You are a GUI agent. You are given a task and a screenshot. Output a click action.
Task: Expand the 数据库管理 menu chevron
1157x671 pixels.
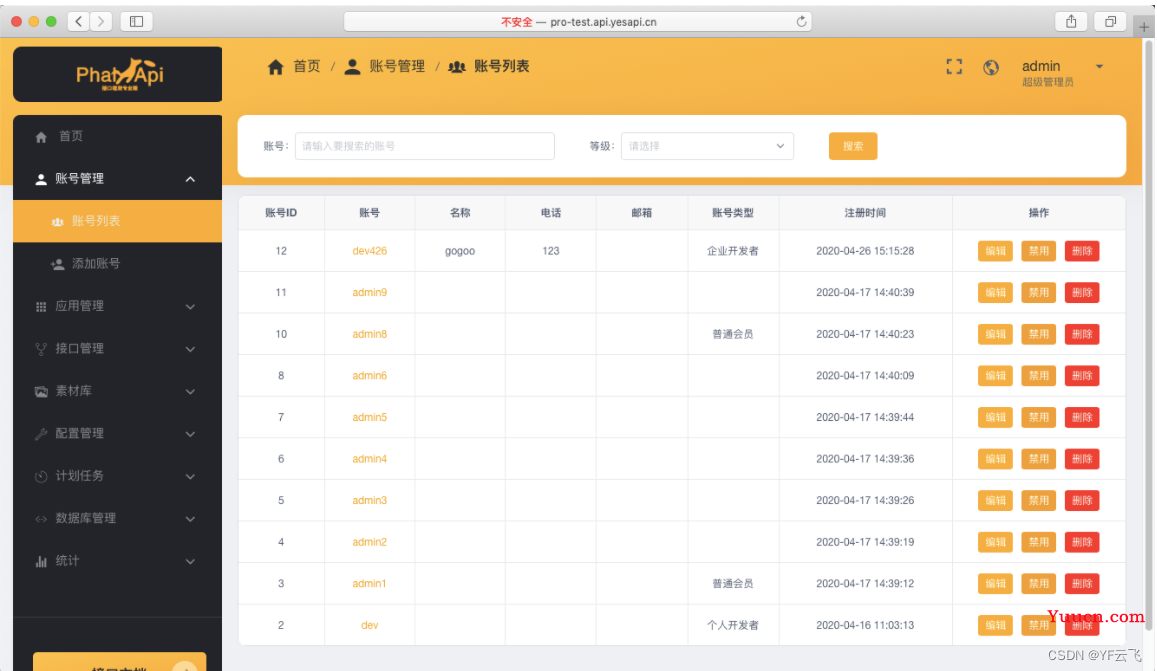(190, 519)
